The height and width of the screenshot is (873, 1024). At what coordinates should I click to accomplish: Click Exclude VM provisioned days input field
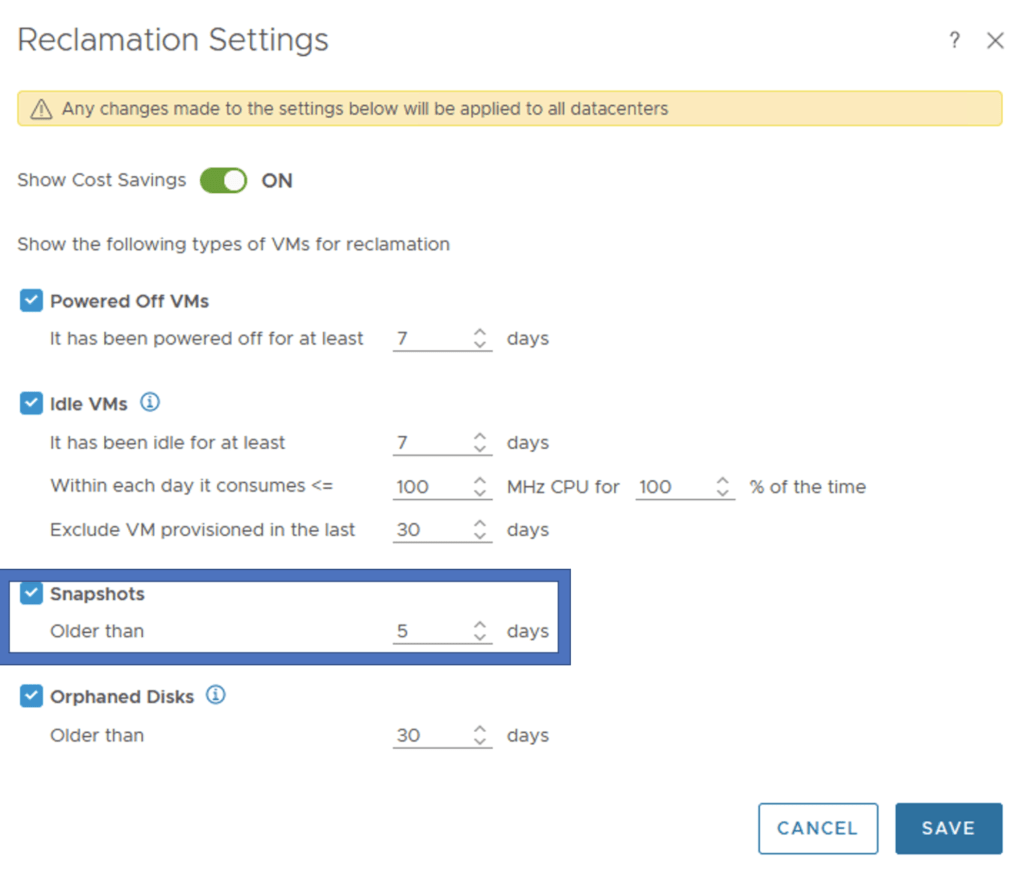[x=430, y=530]
